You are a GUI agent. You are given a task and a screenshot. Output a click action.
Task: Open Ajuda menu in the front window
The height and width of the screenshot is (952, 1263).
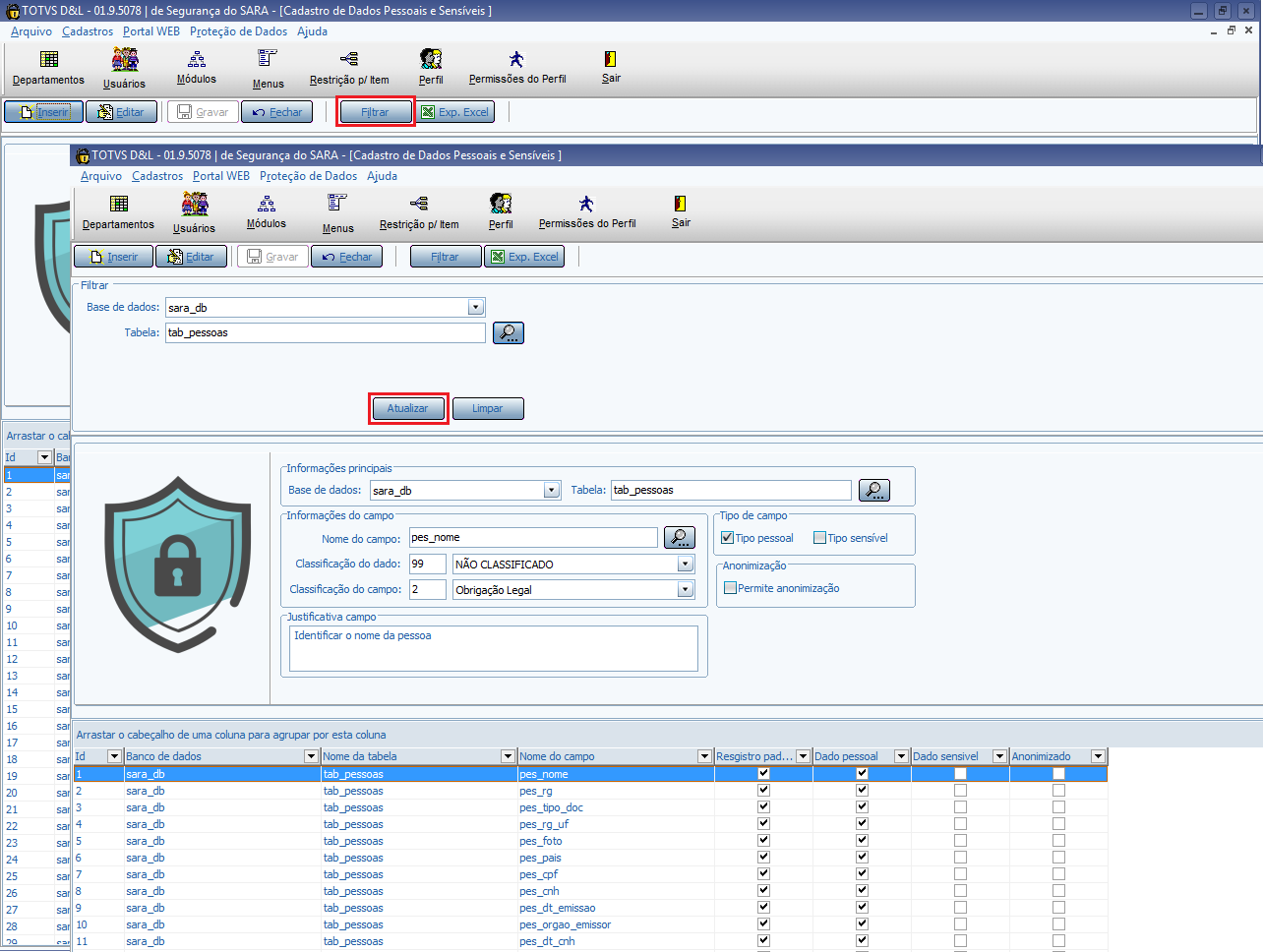(382, 176)
